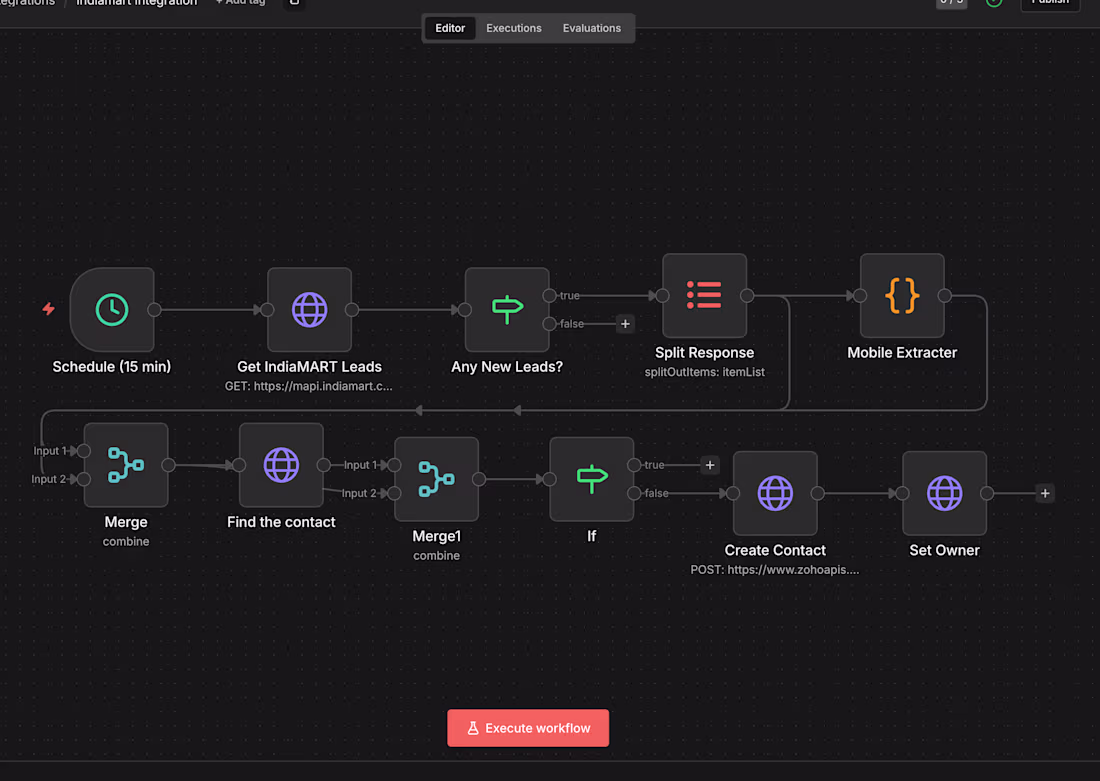
Task: Click the plus icon after Set Owner
Action: (x=1045, y=493)
